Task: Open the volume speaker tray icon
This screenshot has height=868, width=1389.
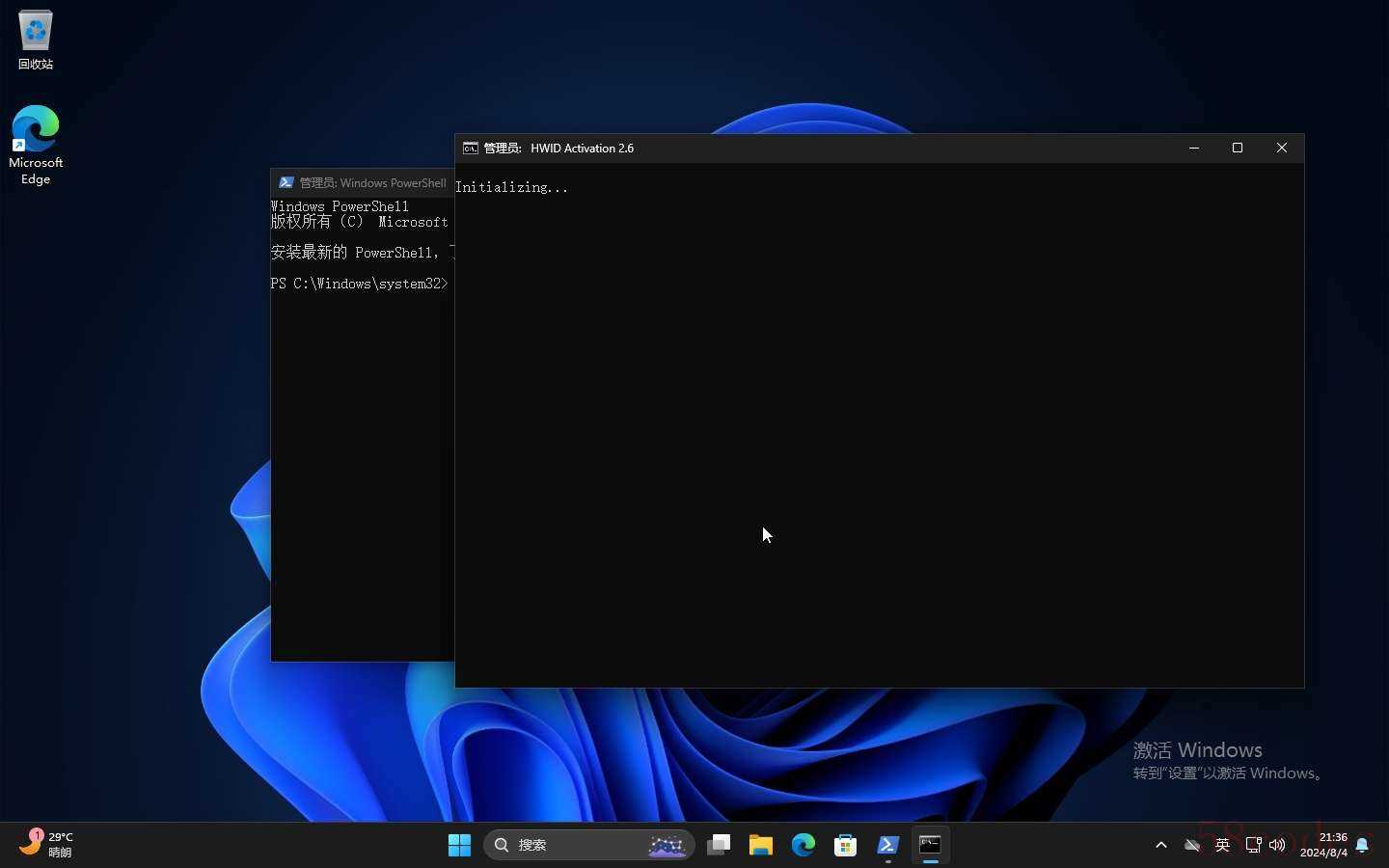Action: click(1277, 845)
